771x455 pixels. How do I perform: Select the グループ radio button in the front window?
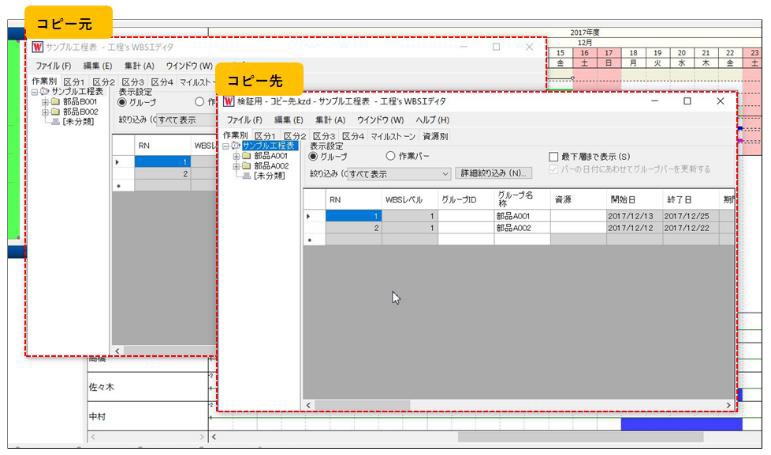click(x=315, y=157)
